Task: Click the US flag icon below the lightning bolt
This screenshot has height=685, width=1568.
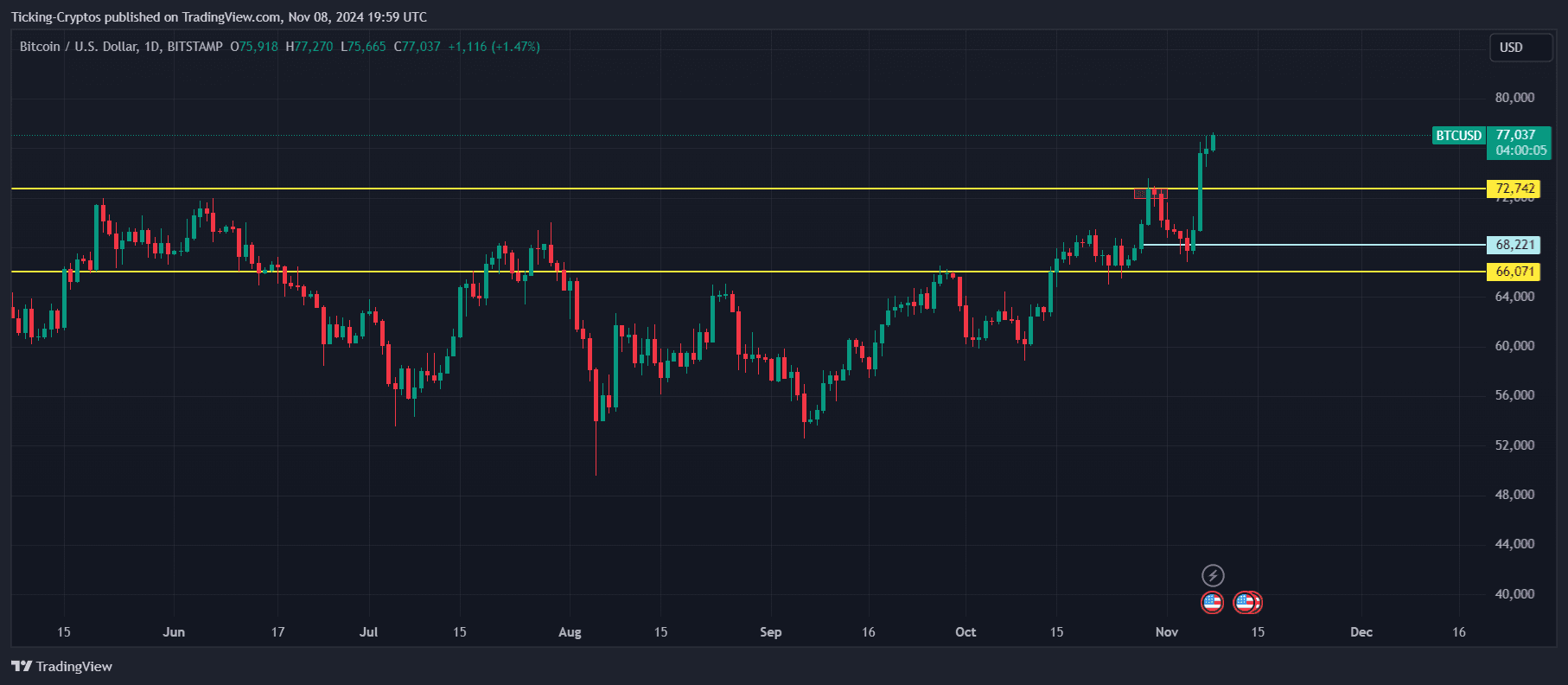Action: point(1213,602)
